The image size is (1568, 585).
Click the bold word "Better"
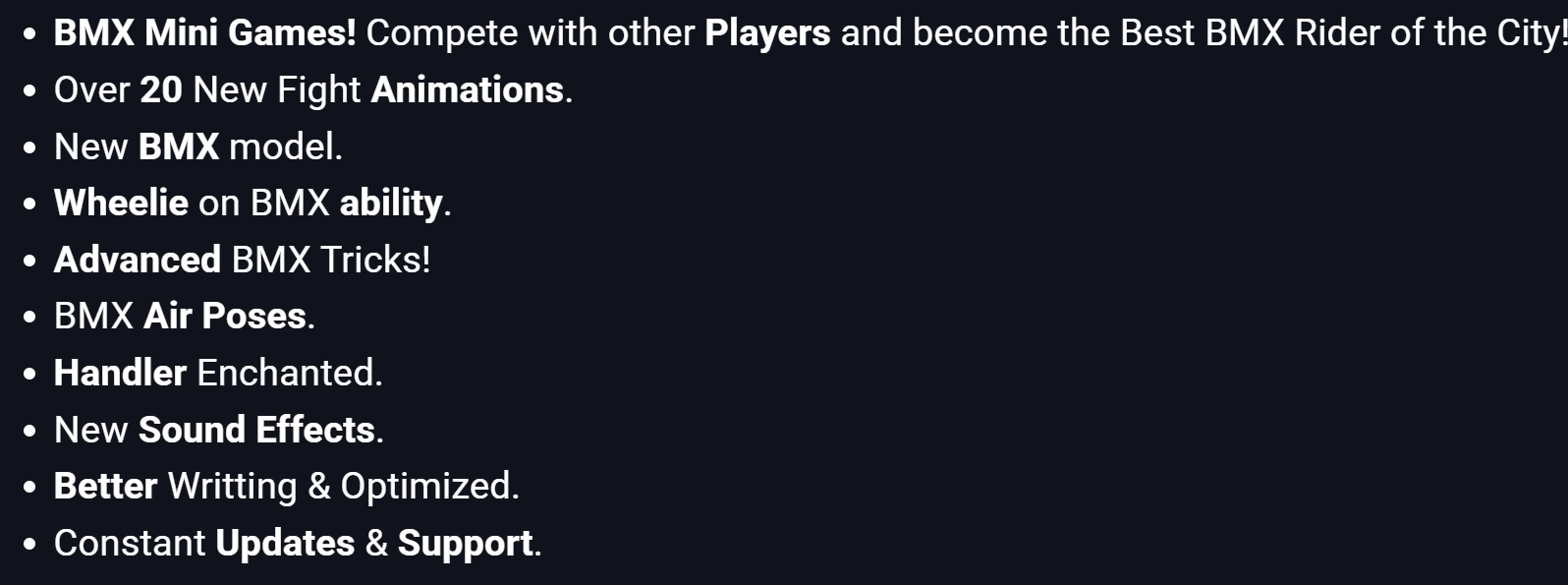click(105, 487)
